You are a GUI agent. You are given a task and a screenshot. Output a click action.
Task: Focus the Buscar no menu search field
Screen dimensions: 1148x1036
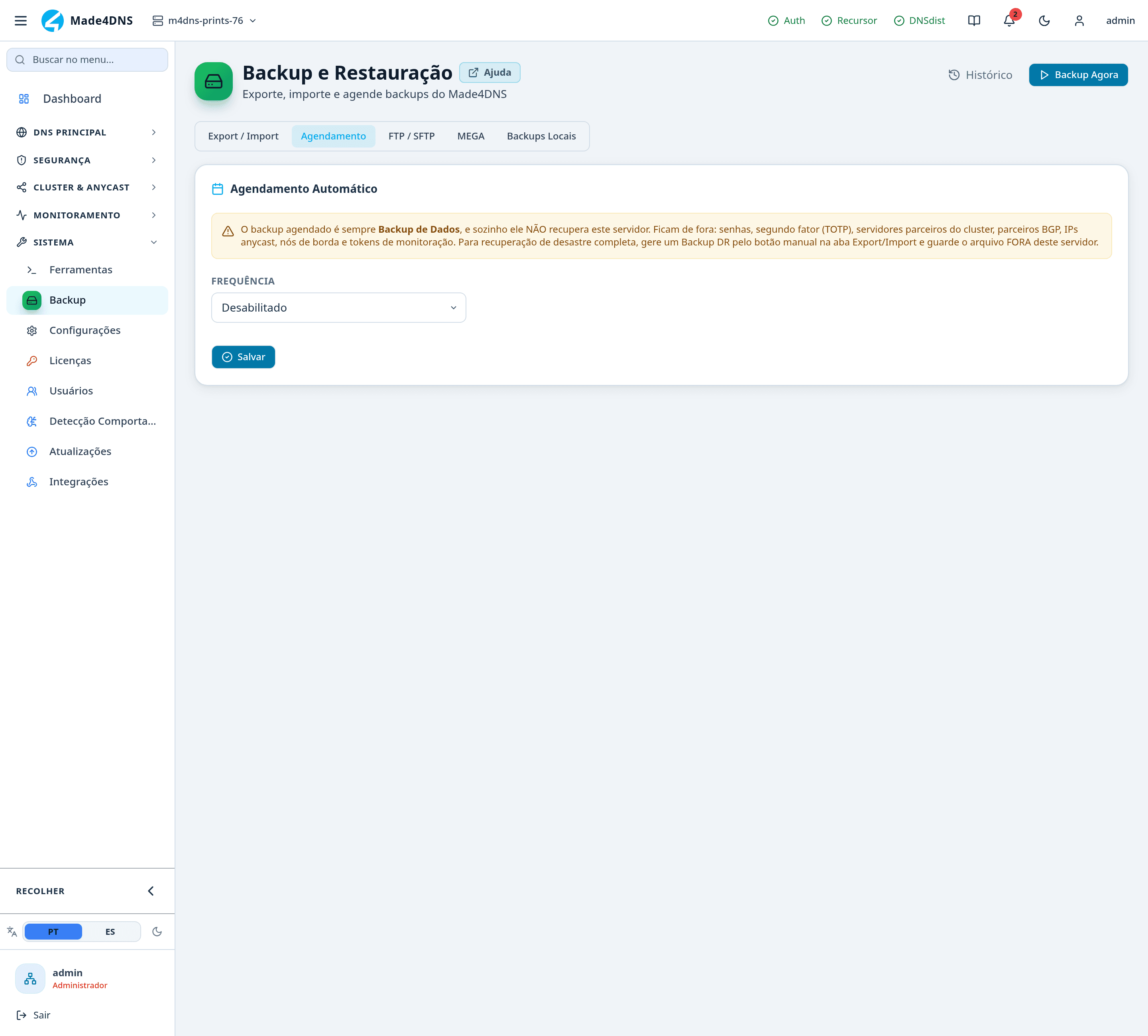87,60
